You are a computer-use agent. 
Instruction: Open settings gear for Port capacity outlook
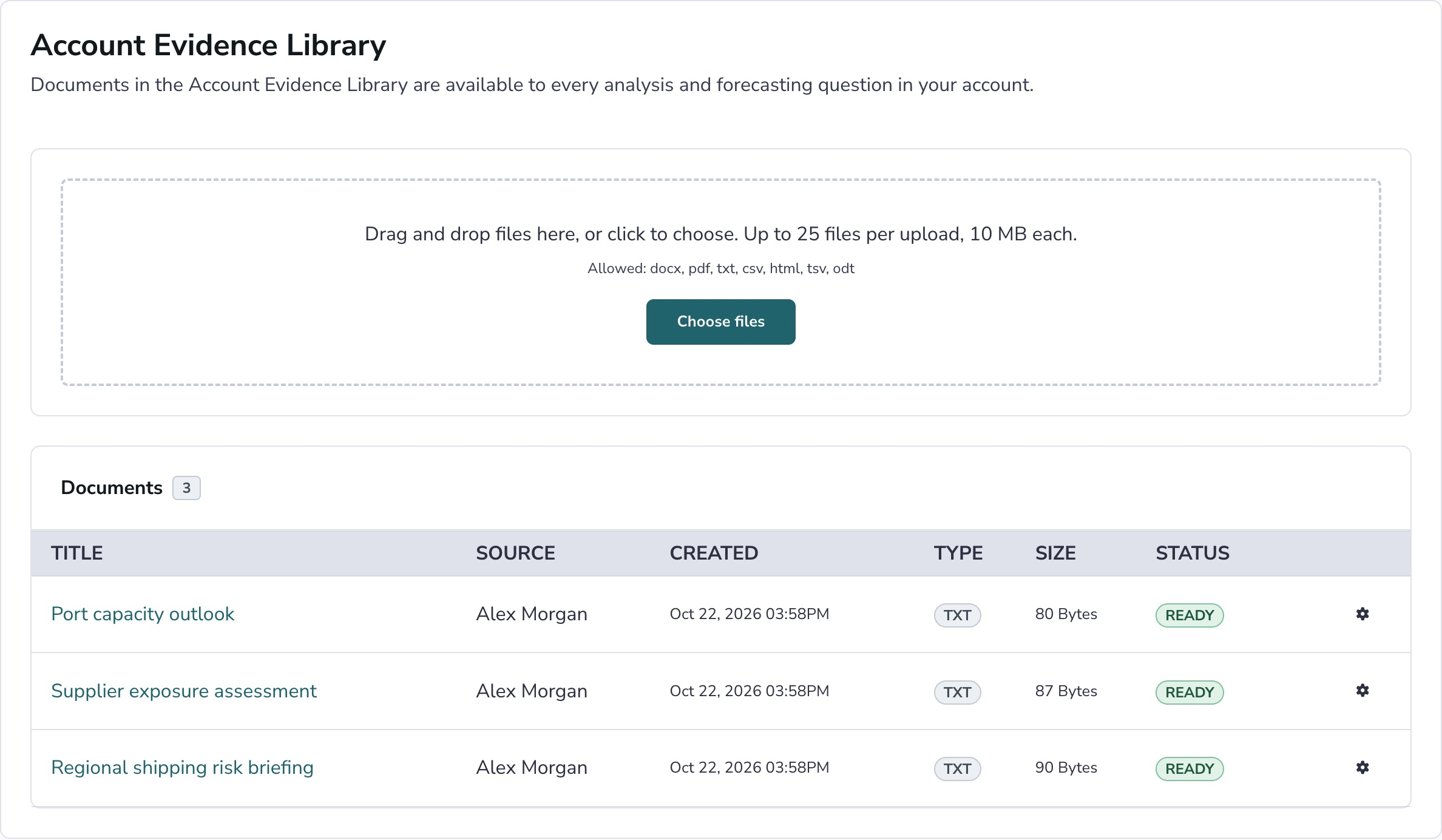tap(1362, 614)
